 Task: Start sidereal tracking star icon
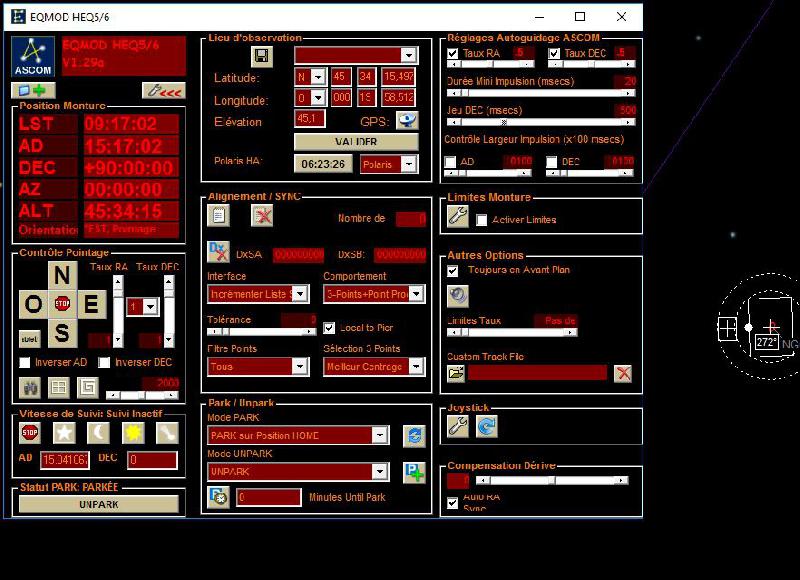click(x=64, y=433)
